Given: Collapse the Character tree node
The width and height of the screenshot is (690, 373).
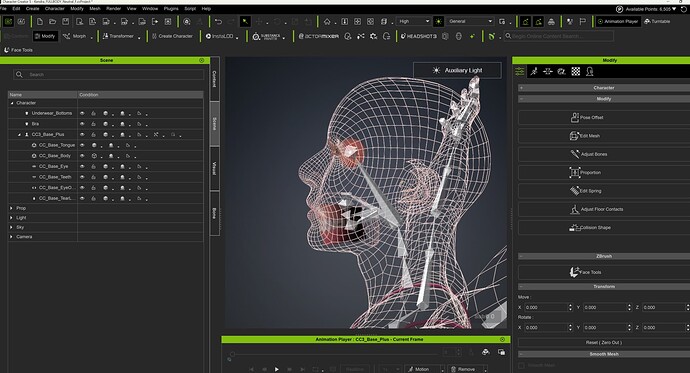Looking at the screenshot, I should pyautogui.click(x=12, y=103).
